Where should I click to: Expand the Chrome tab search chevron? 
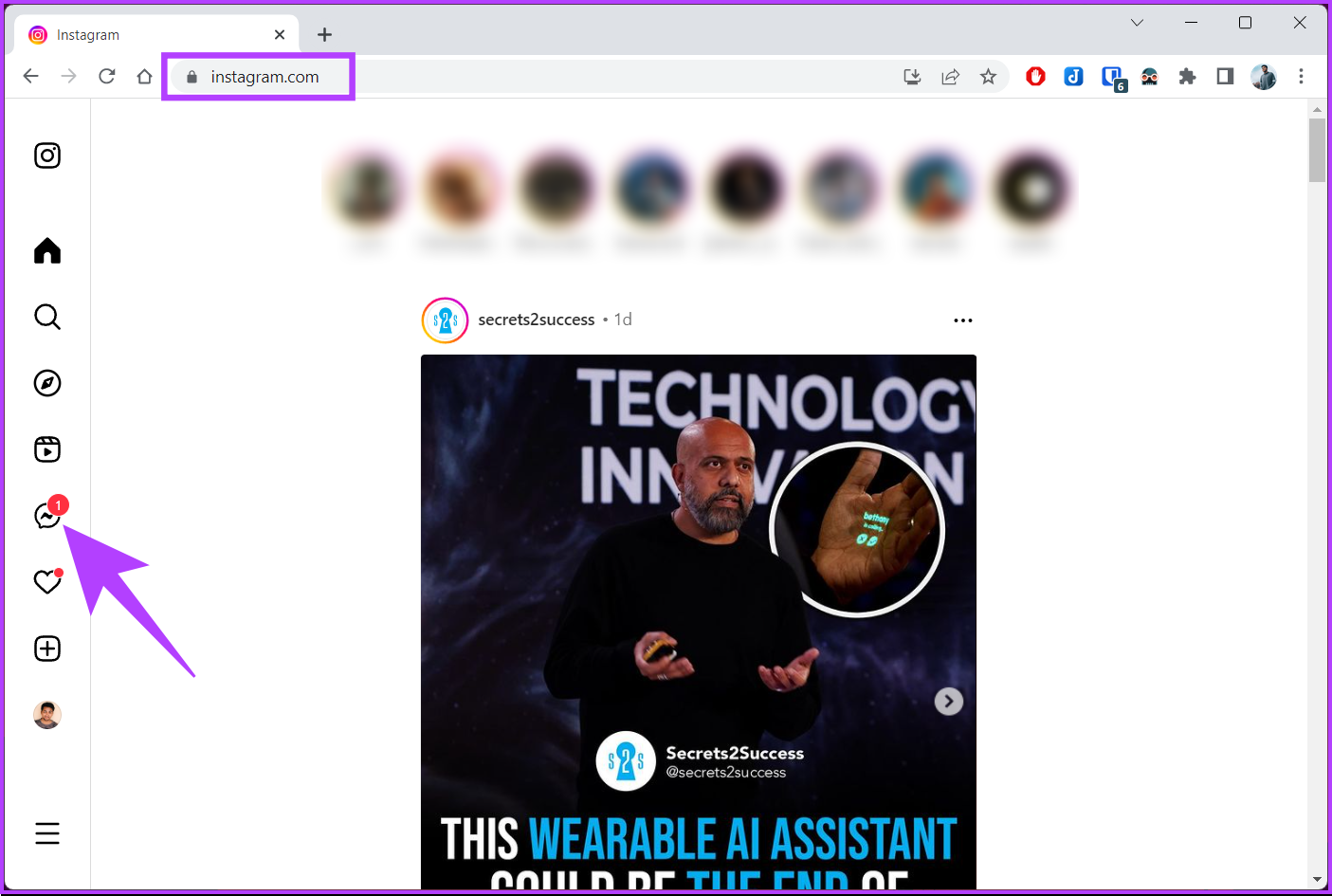pos(1137,23)
